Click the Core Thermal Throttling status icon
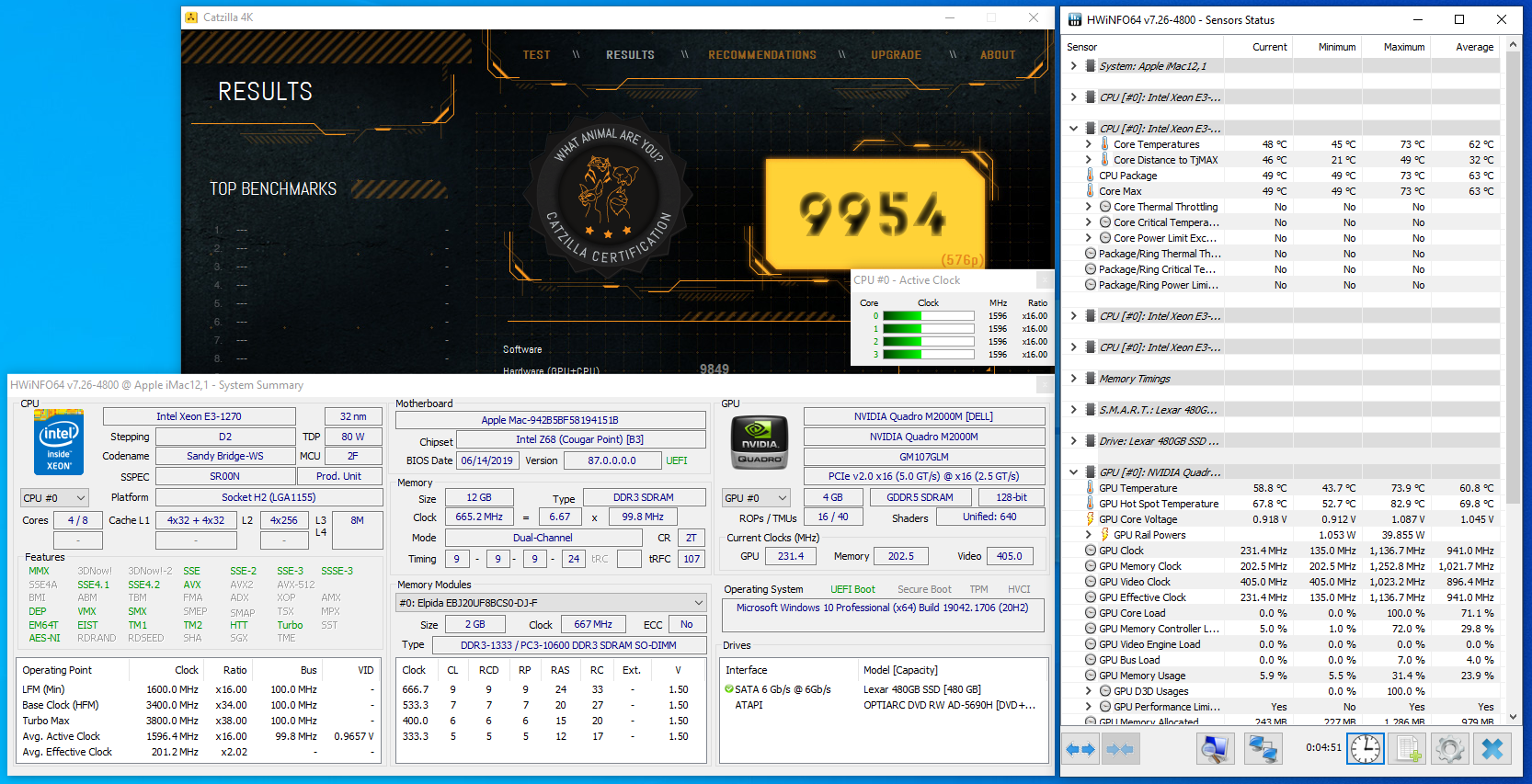1532x784 pixels. click(x=1104, y=207)
